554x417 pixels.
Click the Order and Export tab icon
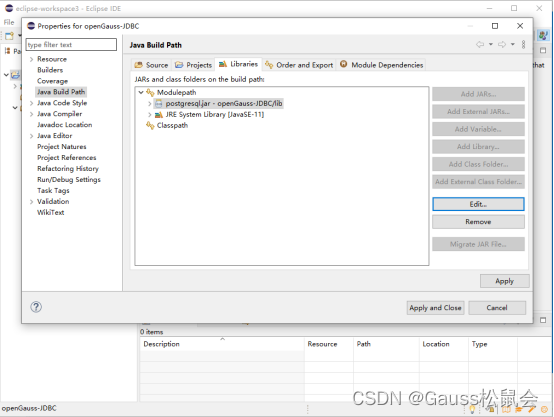(x=269, y=65)
